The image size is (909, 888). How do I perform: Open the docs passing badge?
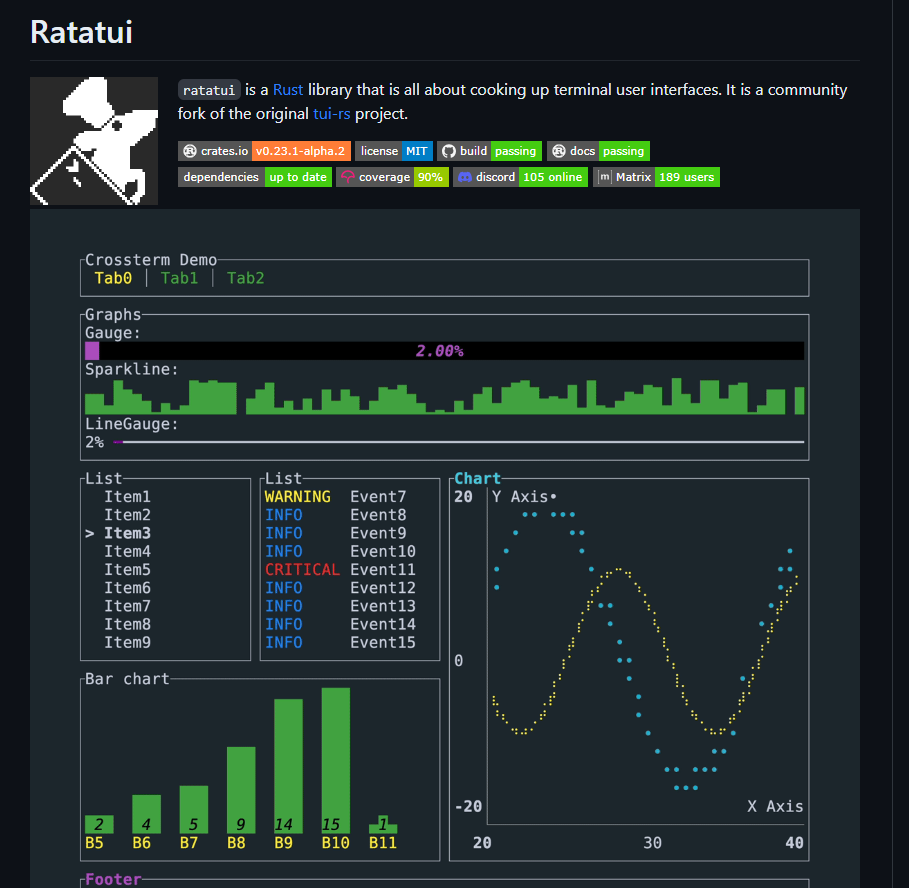click(x=598, y=151)
